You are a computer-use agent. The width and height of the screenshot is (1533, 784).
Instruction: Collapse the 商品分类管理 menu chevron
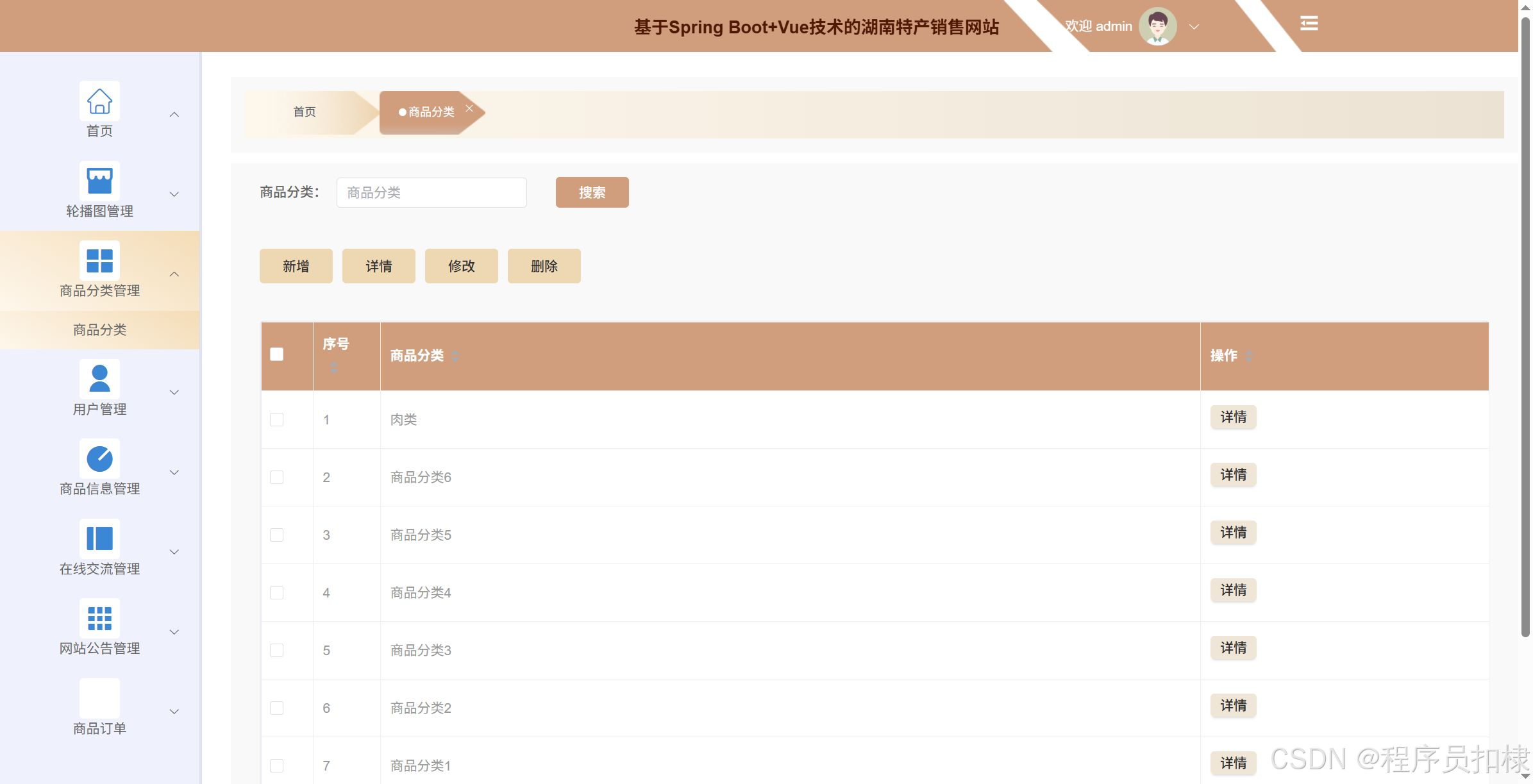[174, 274]
